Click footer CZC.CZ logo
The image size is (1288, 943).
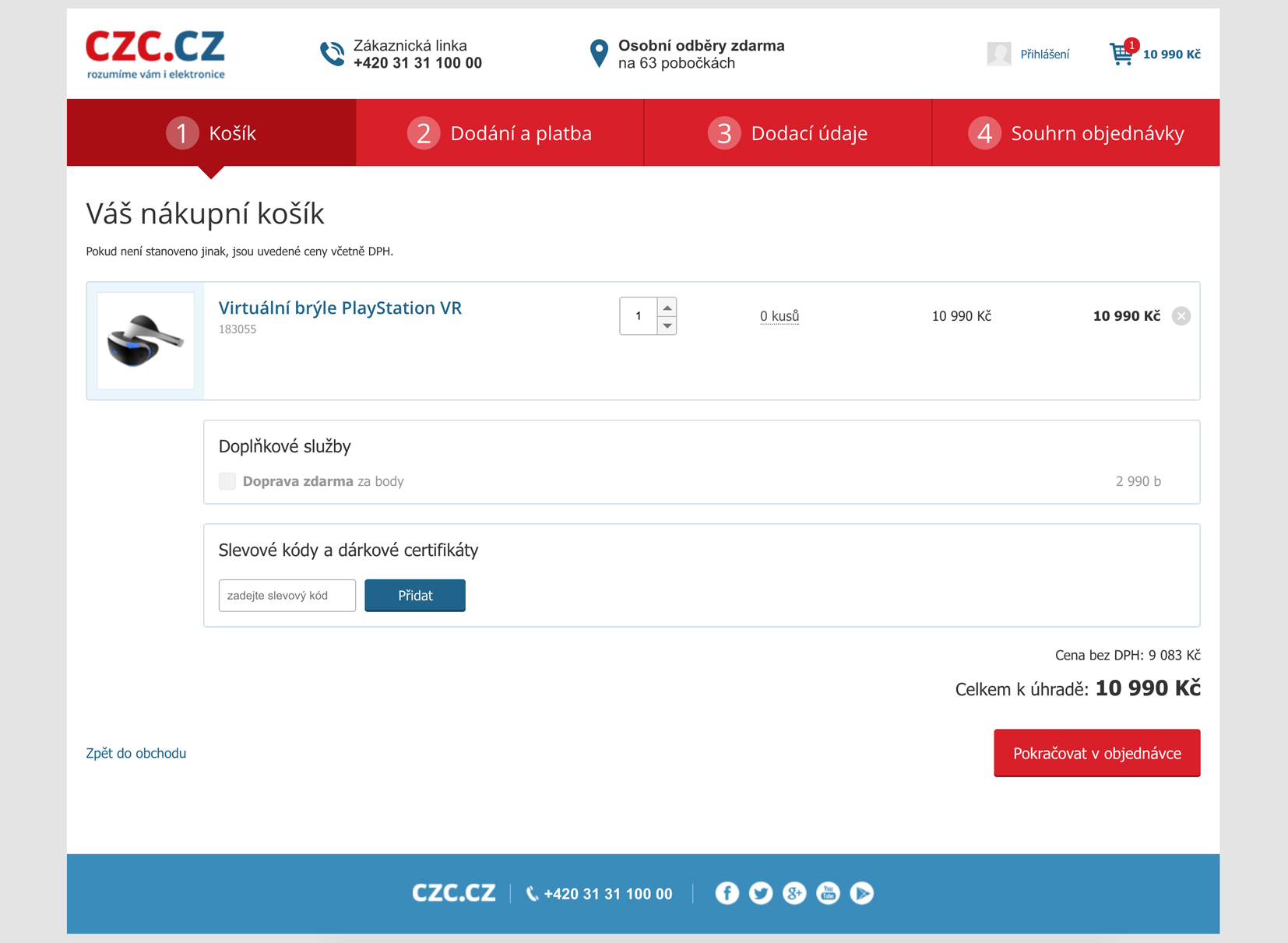tap(454, 893)
